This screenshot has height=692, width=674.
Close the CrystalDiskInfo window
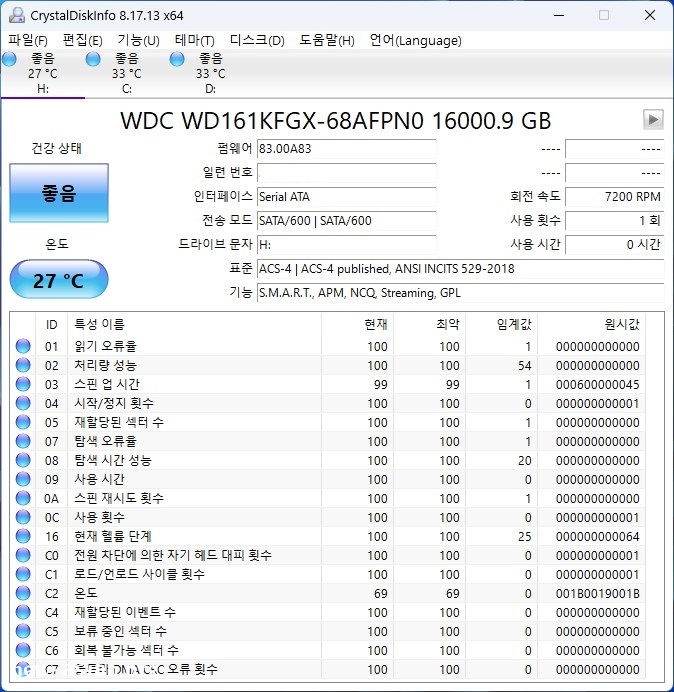649,15
